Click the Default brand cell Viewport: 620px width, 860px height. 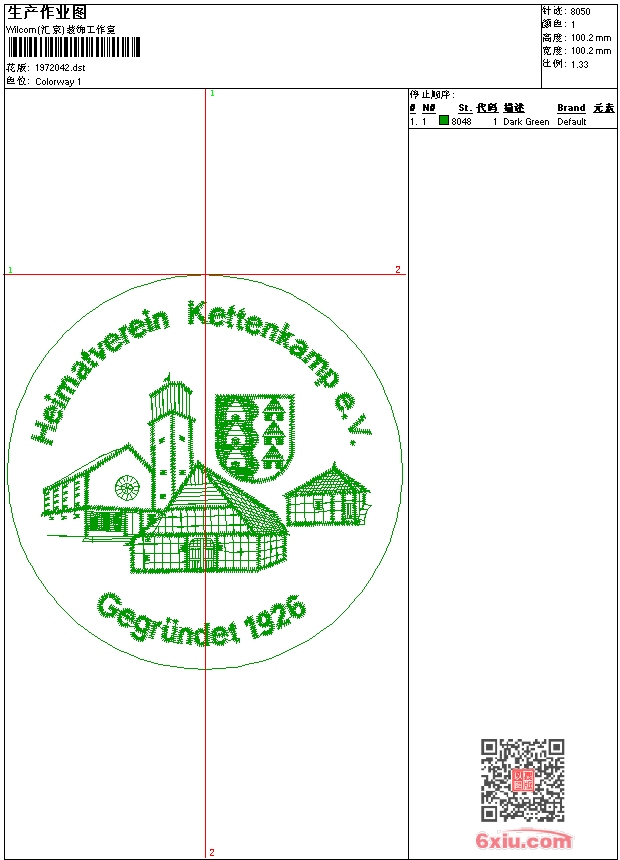pos(572,121)
